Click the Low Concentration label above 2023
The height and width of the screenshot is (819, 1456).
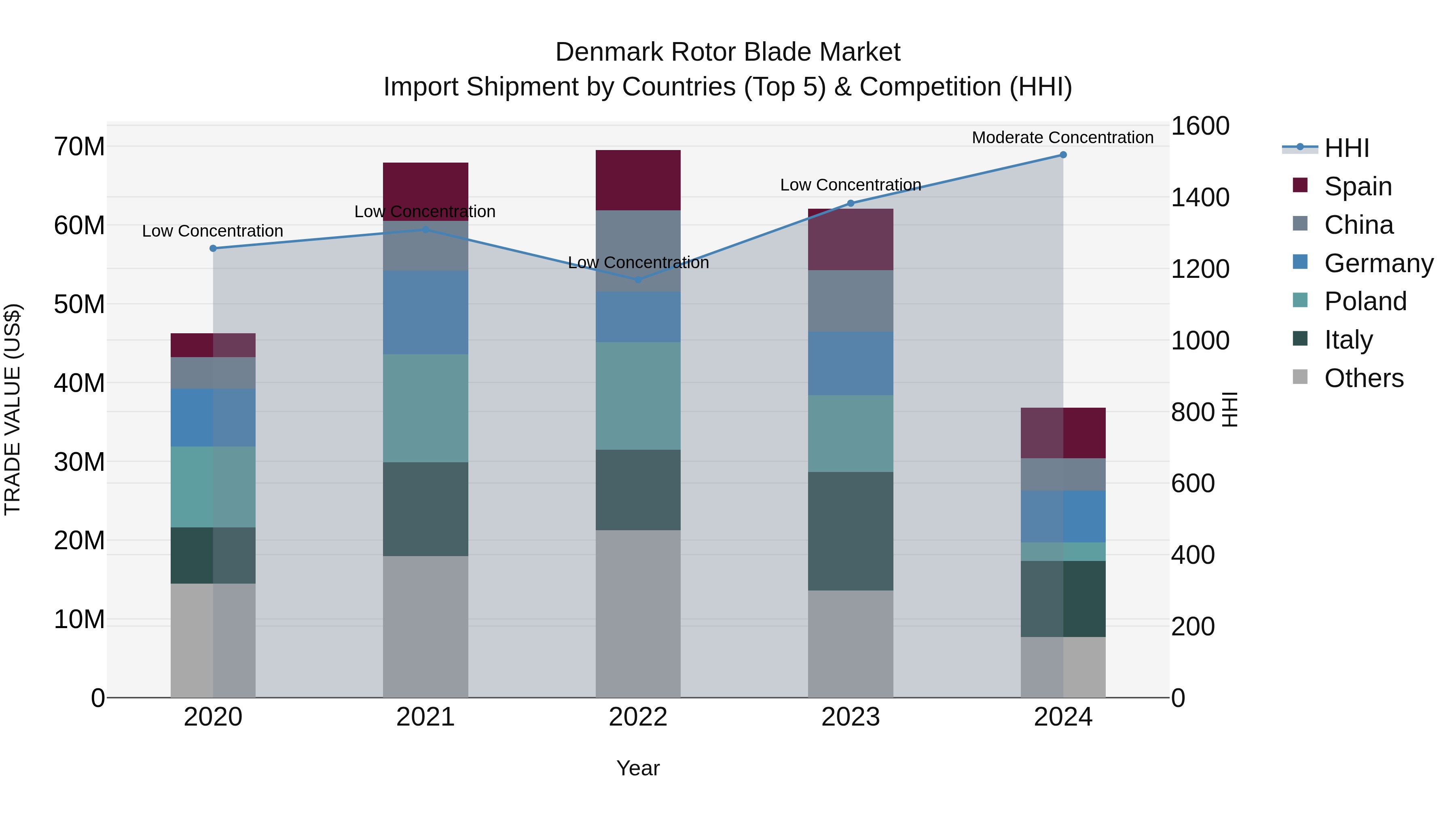pyautogui.click(x=851, y=185)
